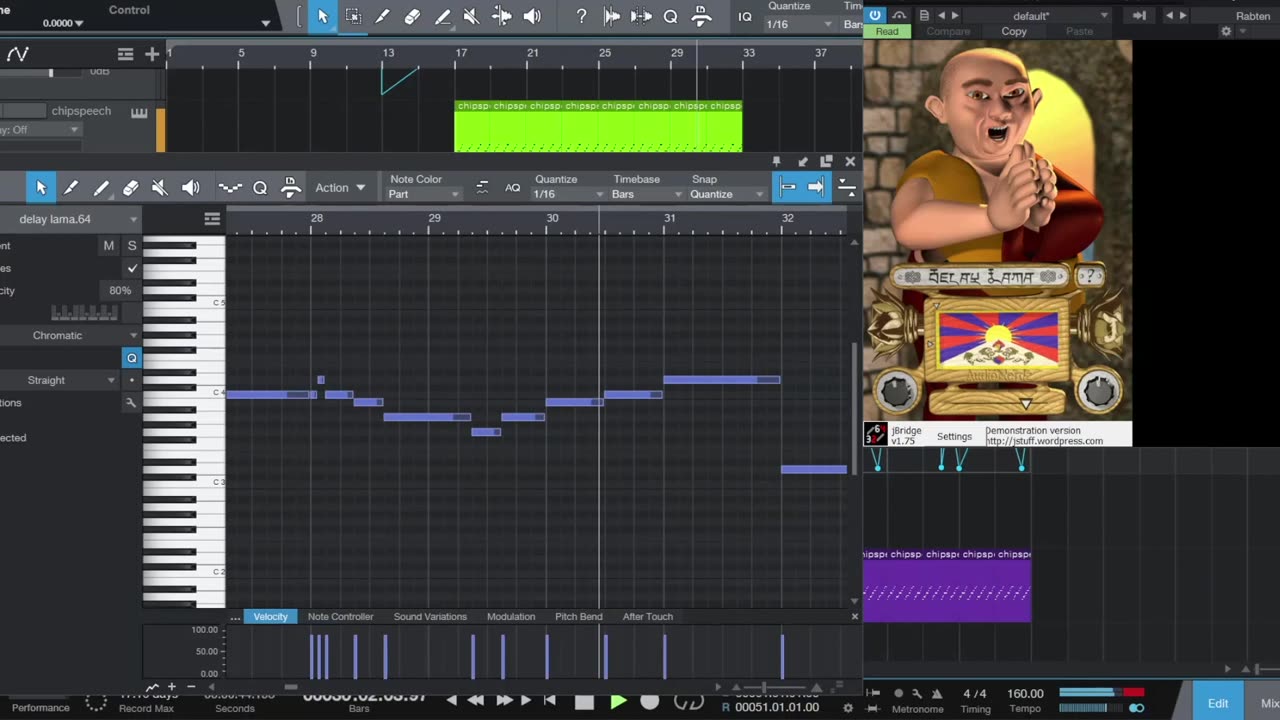This screenshot has width=1280, height=720.
Task: Select the Eraser tool in the music editor
Action: (x=131, y=187)
